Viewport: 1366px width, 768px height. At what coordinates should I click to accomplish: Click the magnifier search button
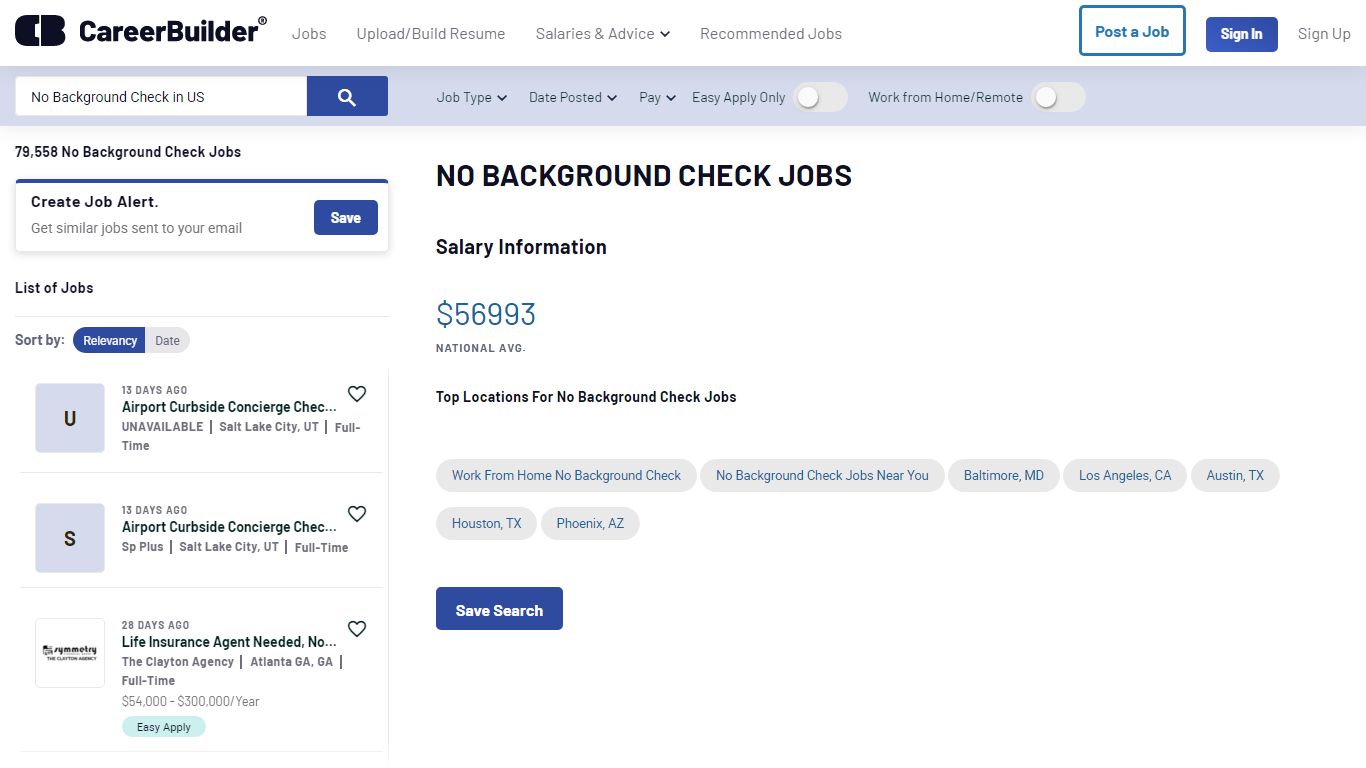347,96
